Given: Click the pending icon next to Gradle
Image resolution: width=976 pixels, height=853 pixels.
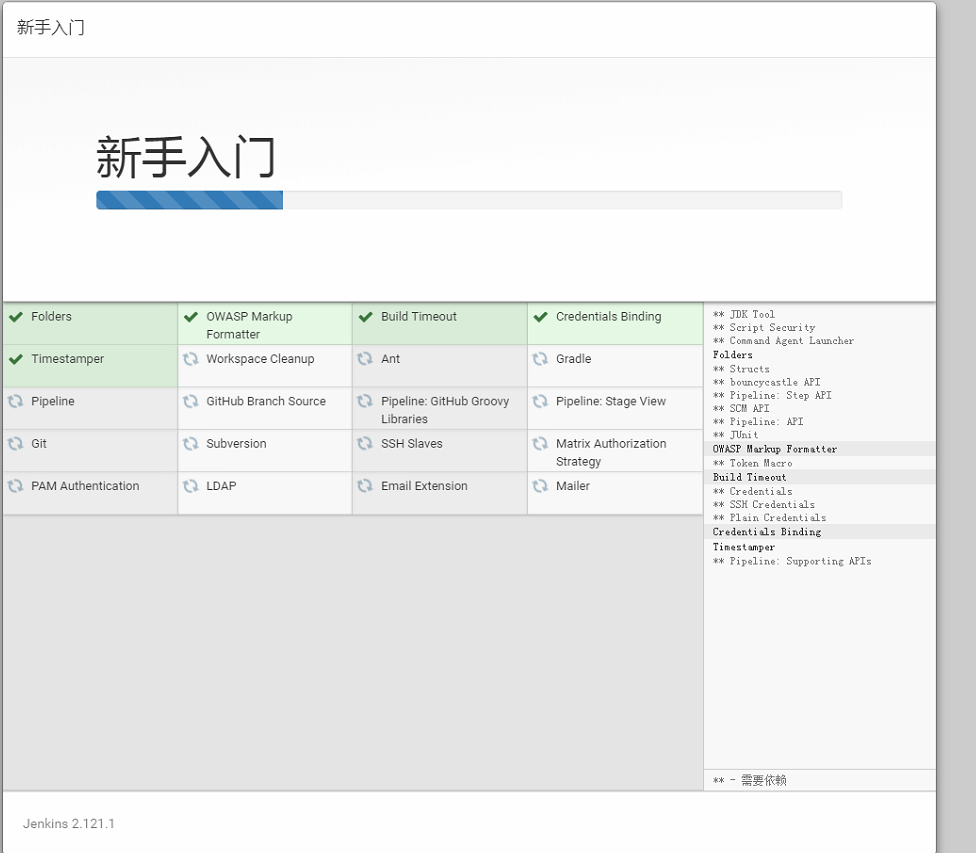Looking at the screenshot, I should [540, 359].
